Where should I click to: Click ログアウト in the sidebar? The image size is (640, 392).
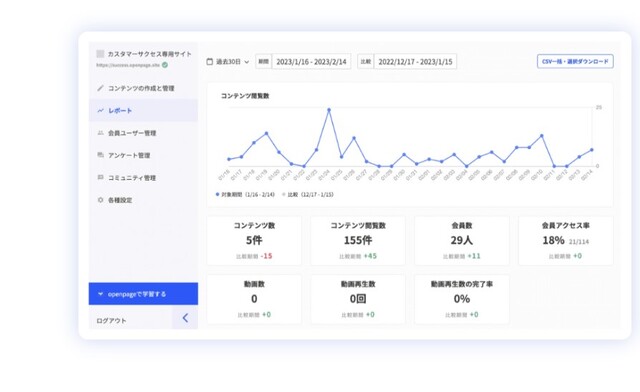pos(111,321)
